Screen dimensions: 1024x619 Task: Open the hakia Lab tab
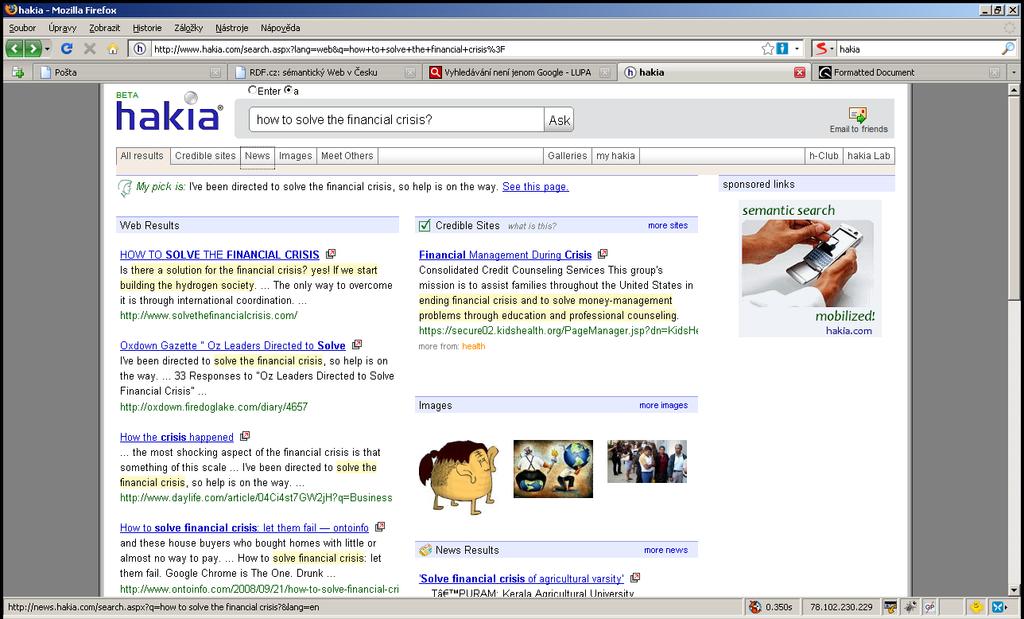(869, 156)
